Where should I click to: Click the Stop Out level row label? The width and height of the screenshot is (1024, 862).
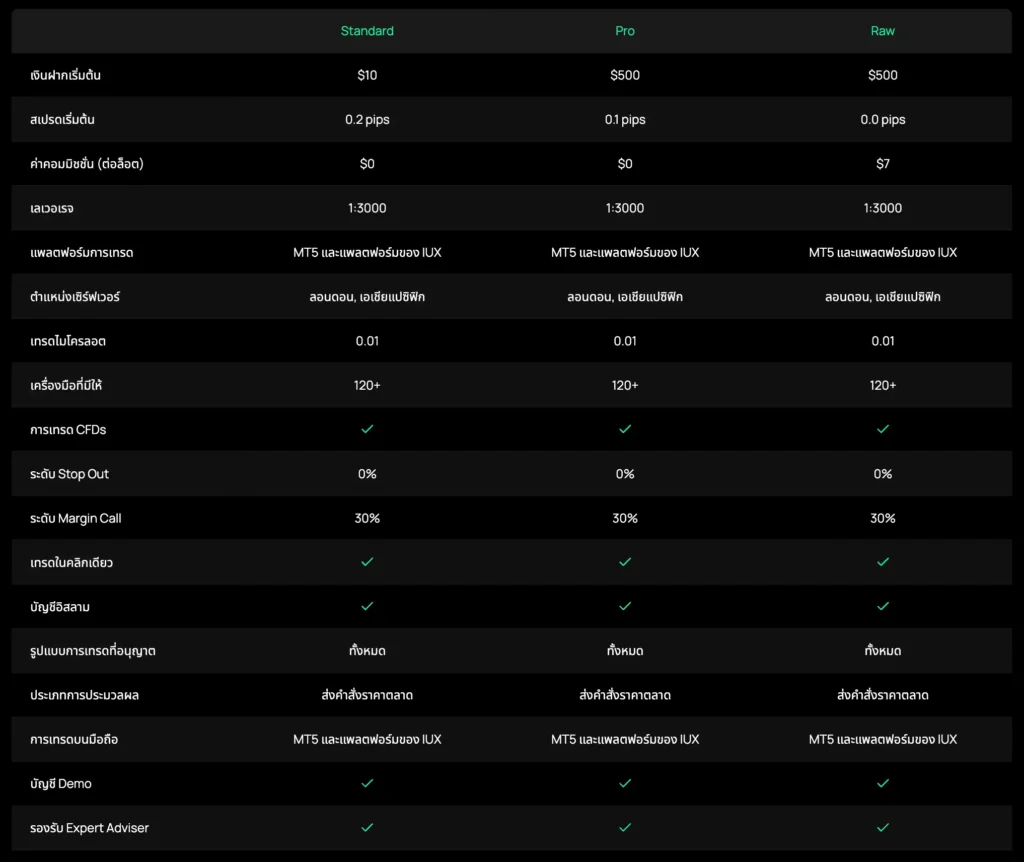pyautogui.click(x=70, y=474)
